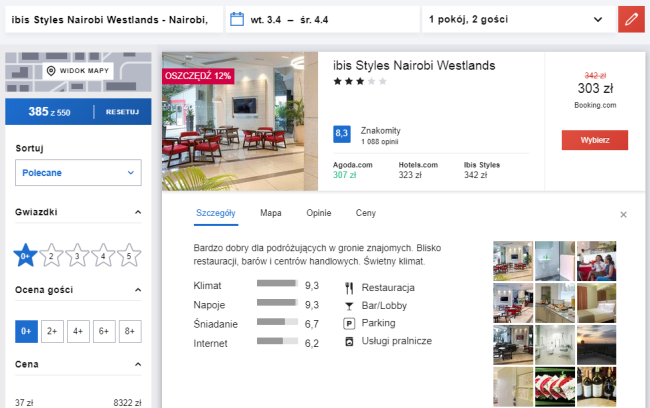Click the Resetuj filters button
The width and height of the screenshot is (650, 408).
[x=122, y=111]
